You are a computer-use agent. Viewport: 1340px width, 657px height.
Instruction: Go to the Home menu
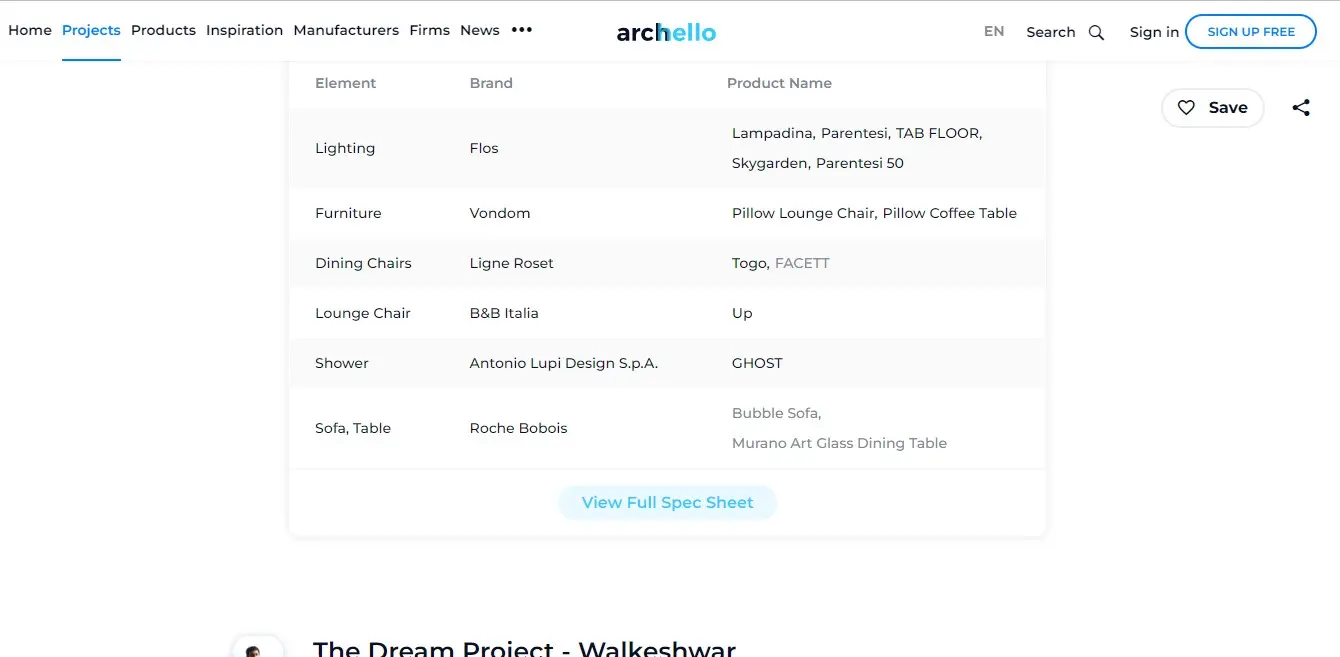(x=30, y=30)
